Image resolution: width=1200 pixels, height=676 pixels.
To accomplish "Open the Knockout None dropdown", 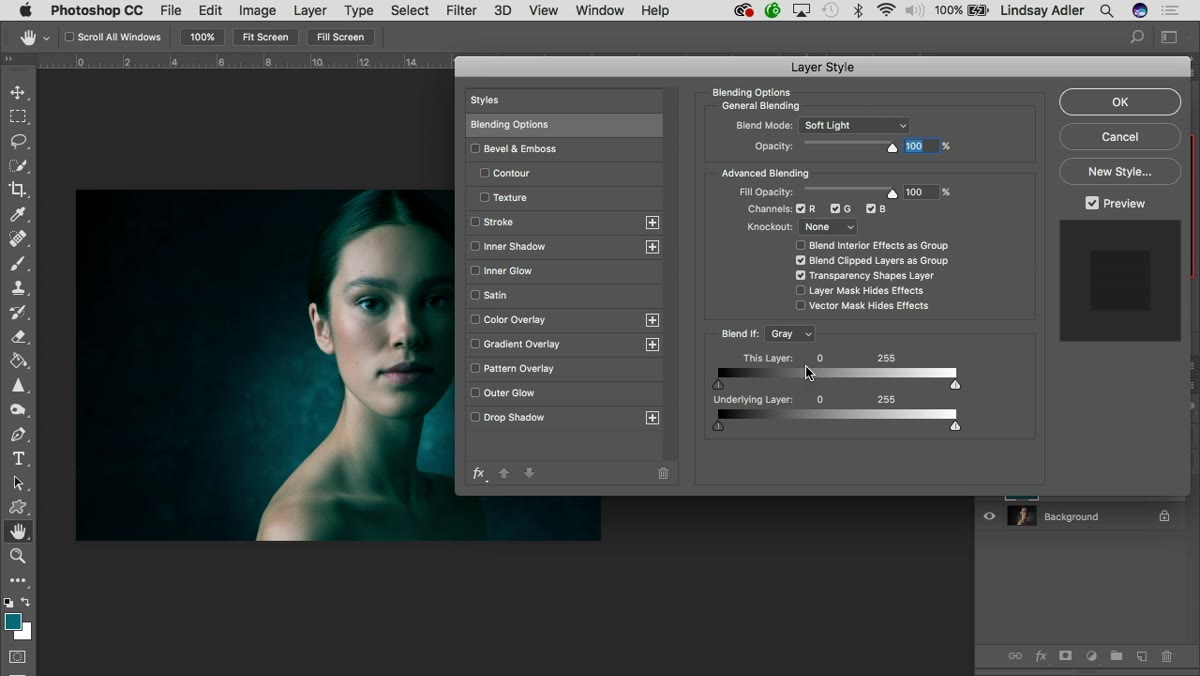I will pos(828,227).
